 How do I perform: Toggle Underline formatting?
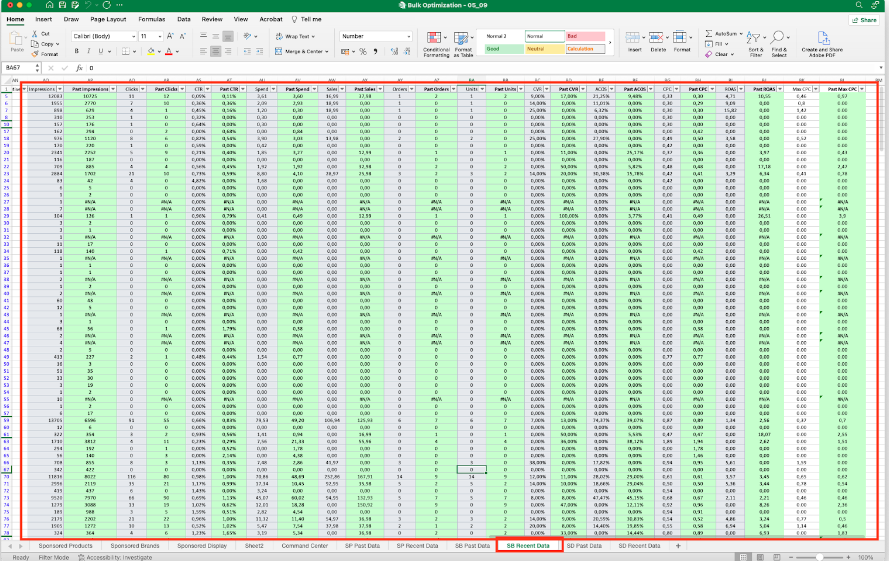(x=101, y=51)
